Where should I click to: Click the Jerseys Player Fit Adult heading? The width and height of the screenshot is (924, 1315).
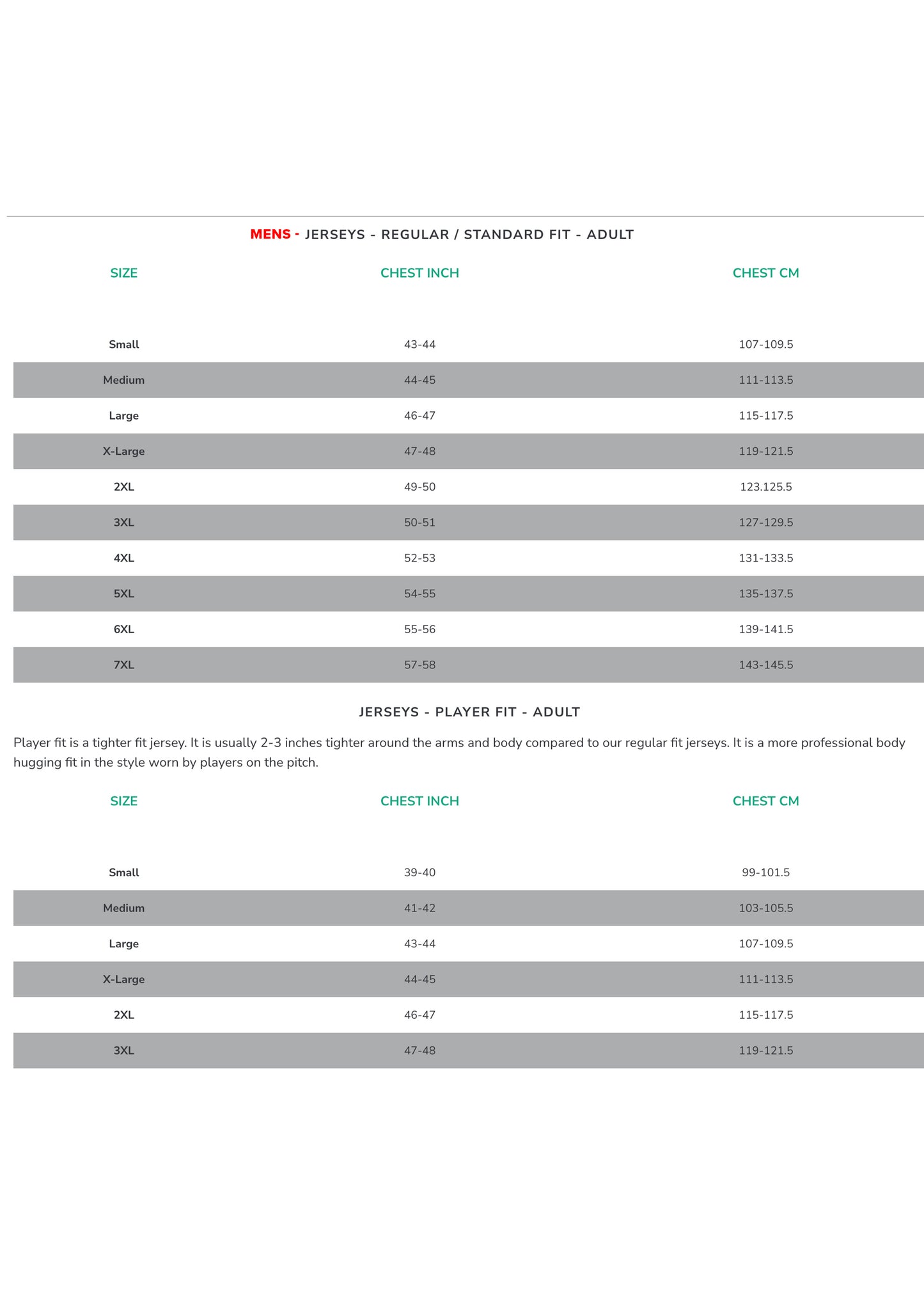[x=469, y=712]
